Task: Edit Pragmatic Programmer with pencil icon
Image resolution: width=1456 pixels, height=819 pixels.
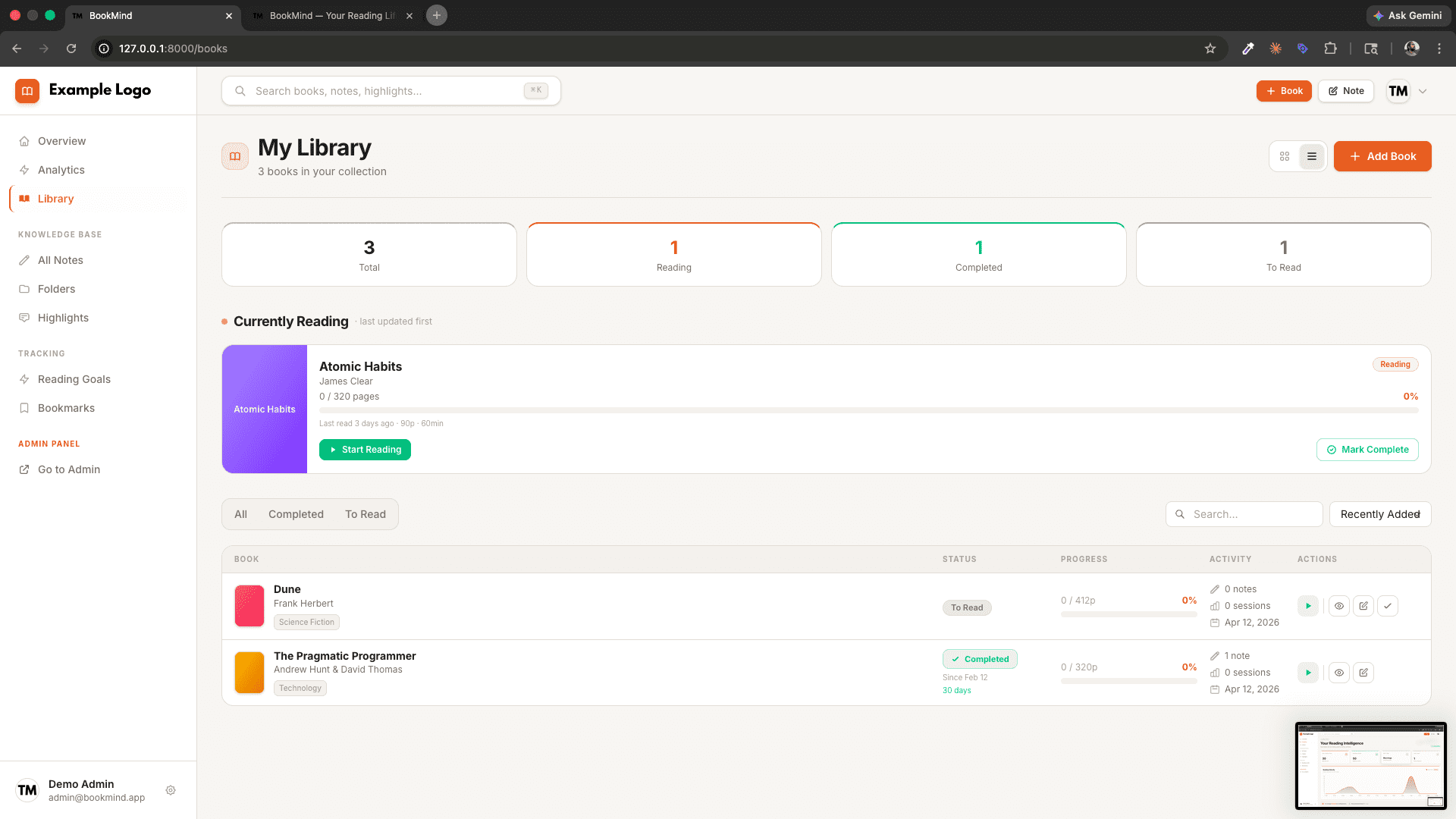Action: 1363,673
